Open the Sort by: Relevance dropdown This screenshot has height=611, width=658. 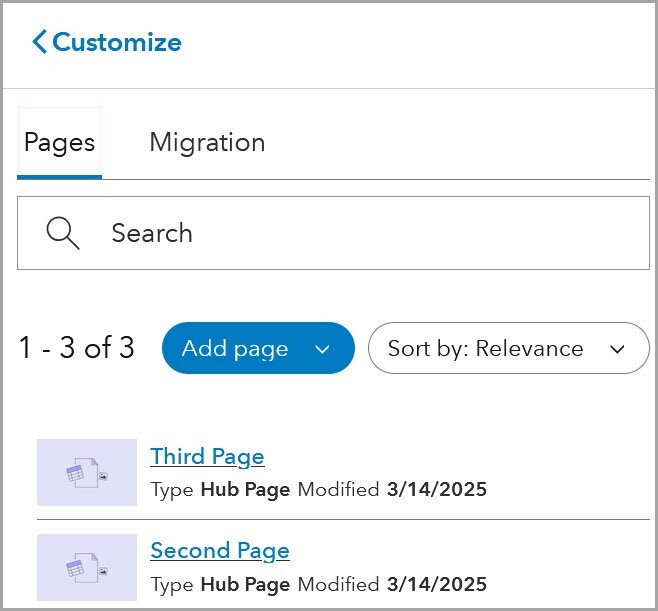point(509,348)
